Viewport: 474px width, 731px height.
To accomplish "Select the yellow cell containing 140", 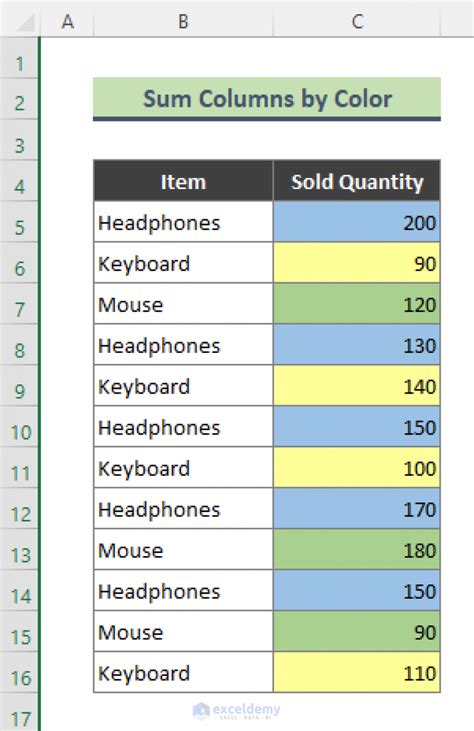I will pyautogui.click(x=357, y=386).
